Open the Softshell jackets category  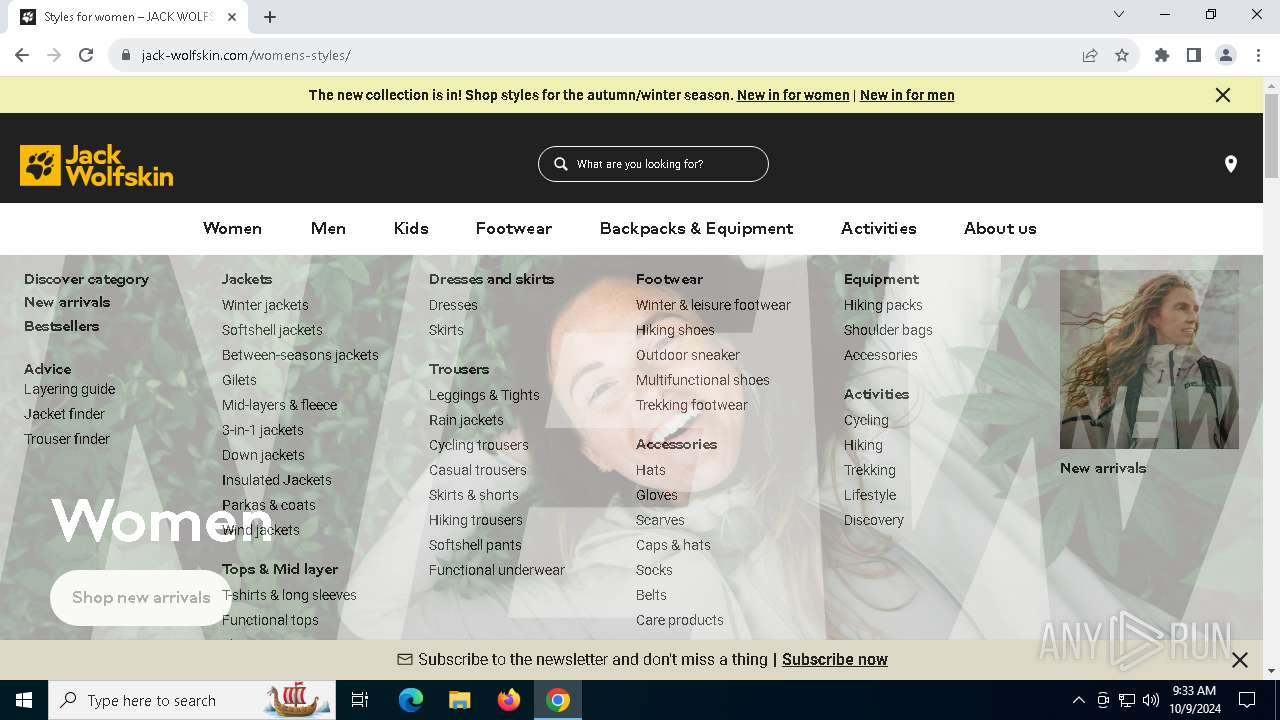(x=272, y=330)
